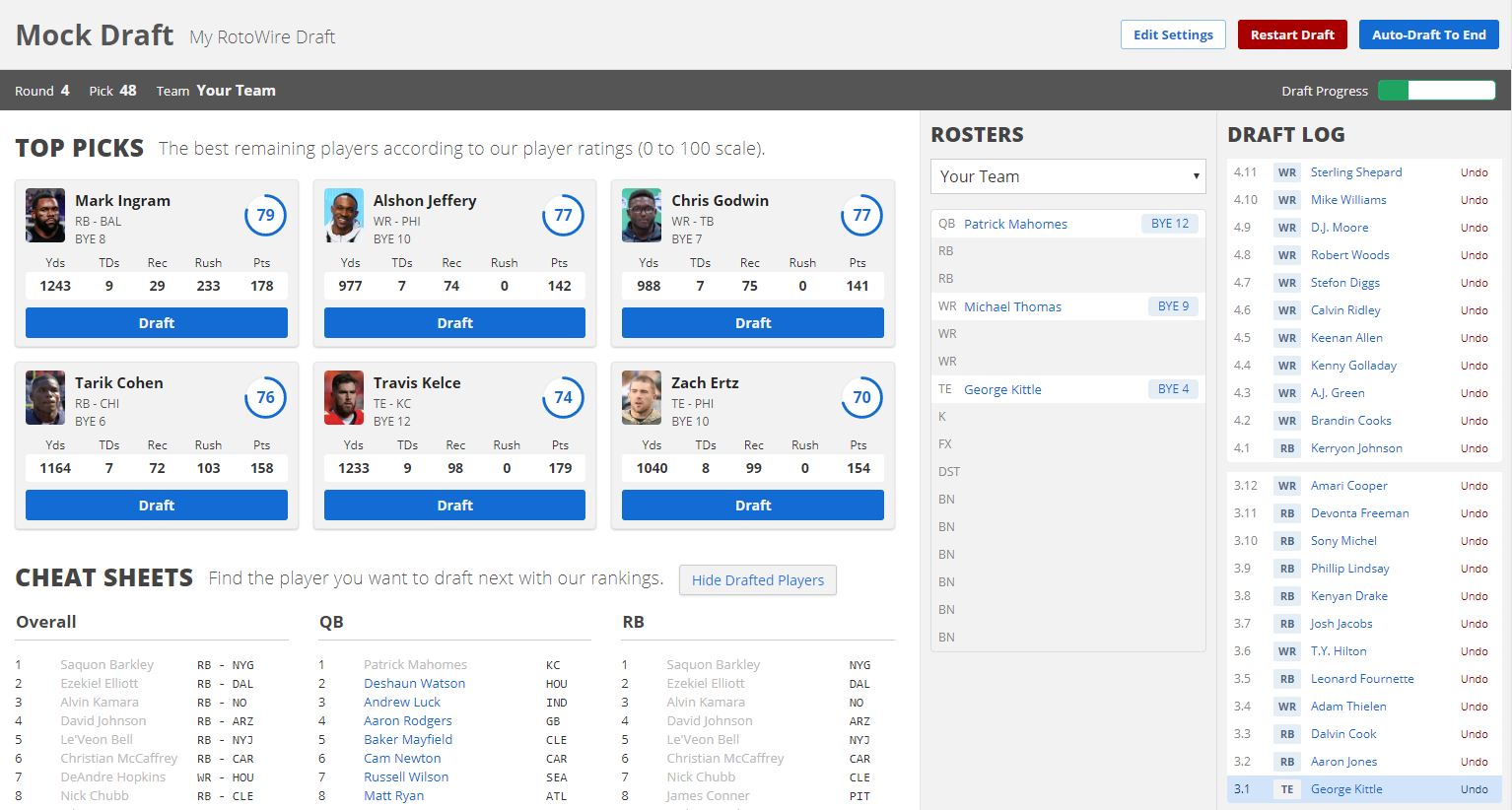Click the WR tag next to D.J. Moore
Screen dimensions: 1512x810
pyautogui.click(x=1286, y=228)
